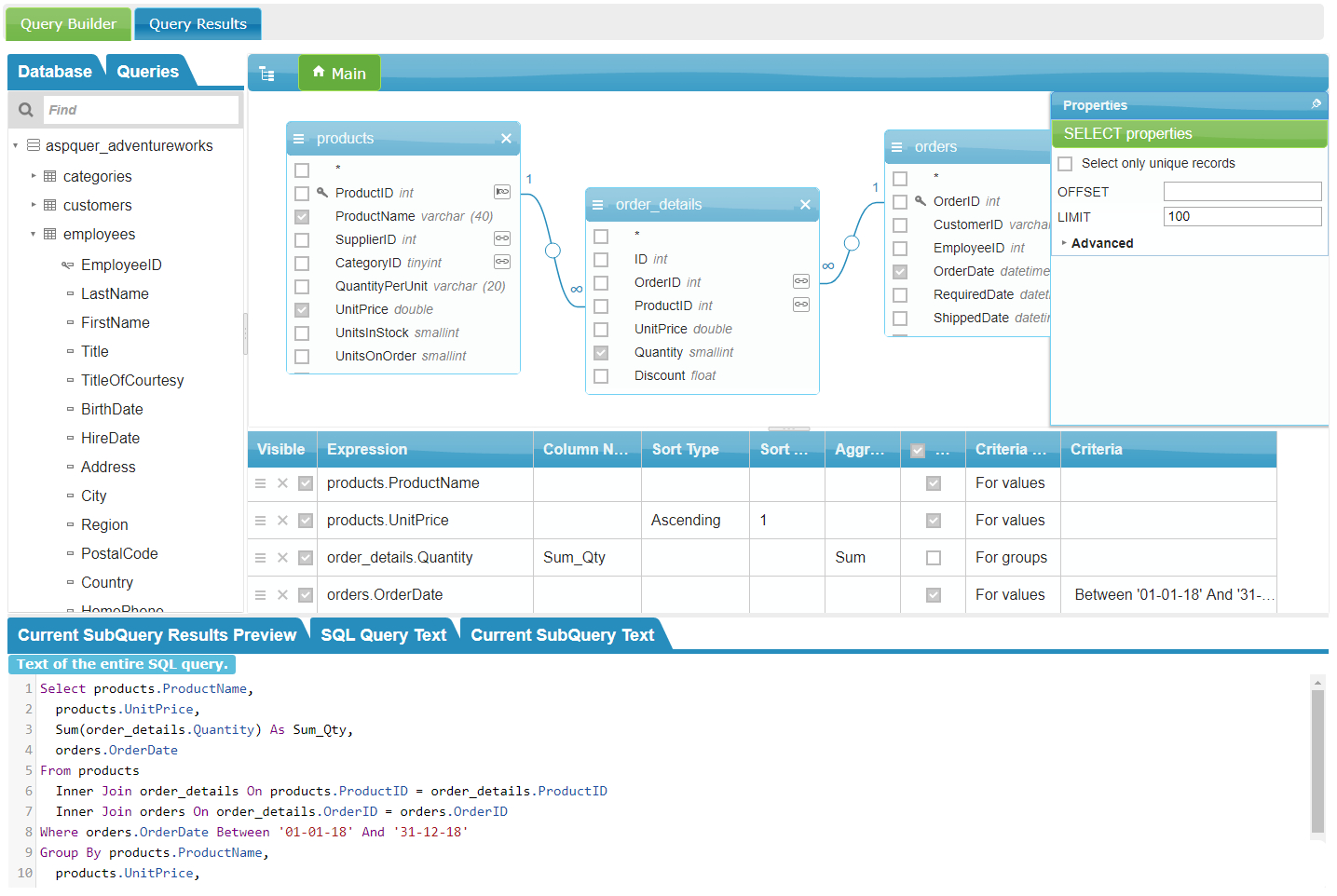The image size is (1337, 896).
Task: Click the foreign key icon beside SupplierID
Action: (x=501, y=239)
